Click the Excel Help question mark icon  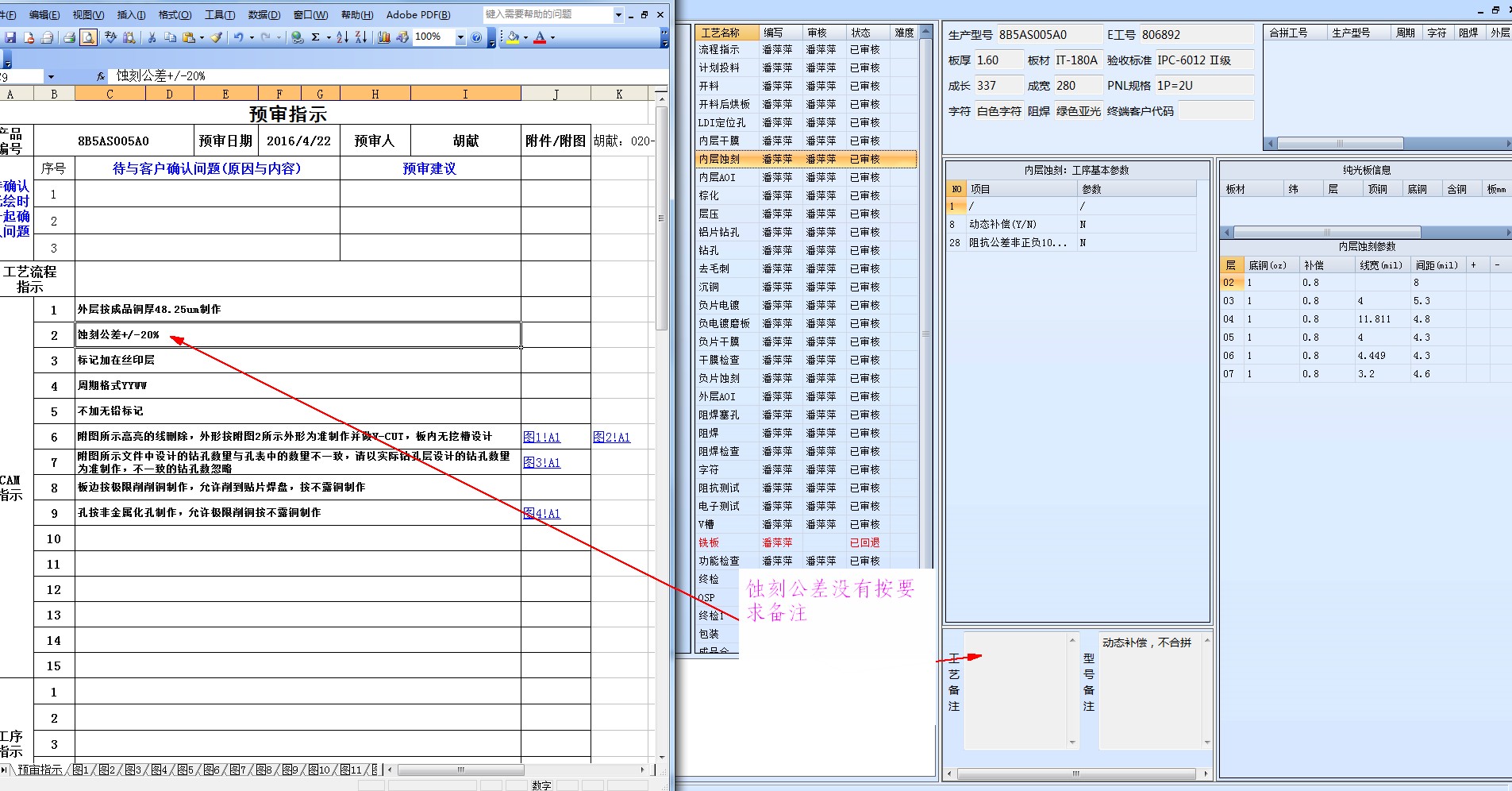(476, 37)
